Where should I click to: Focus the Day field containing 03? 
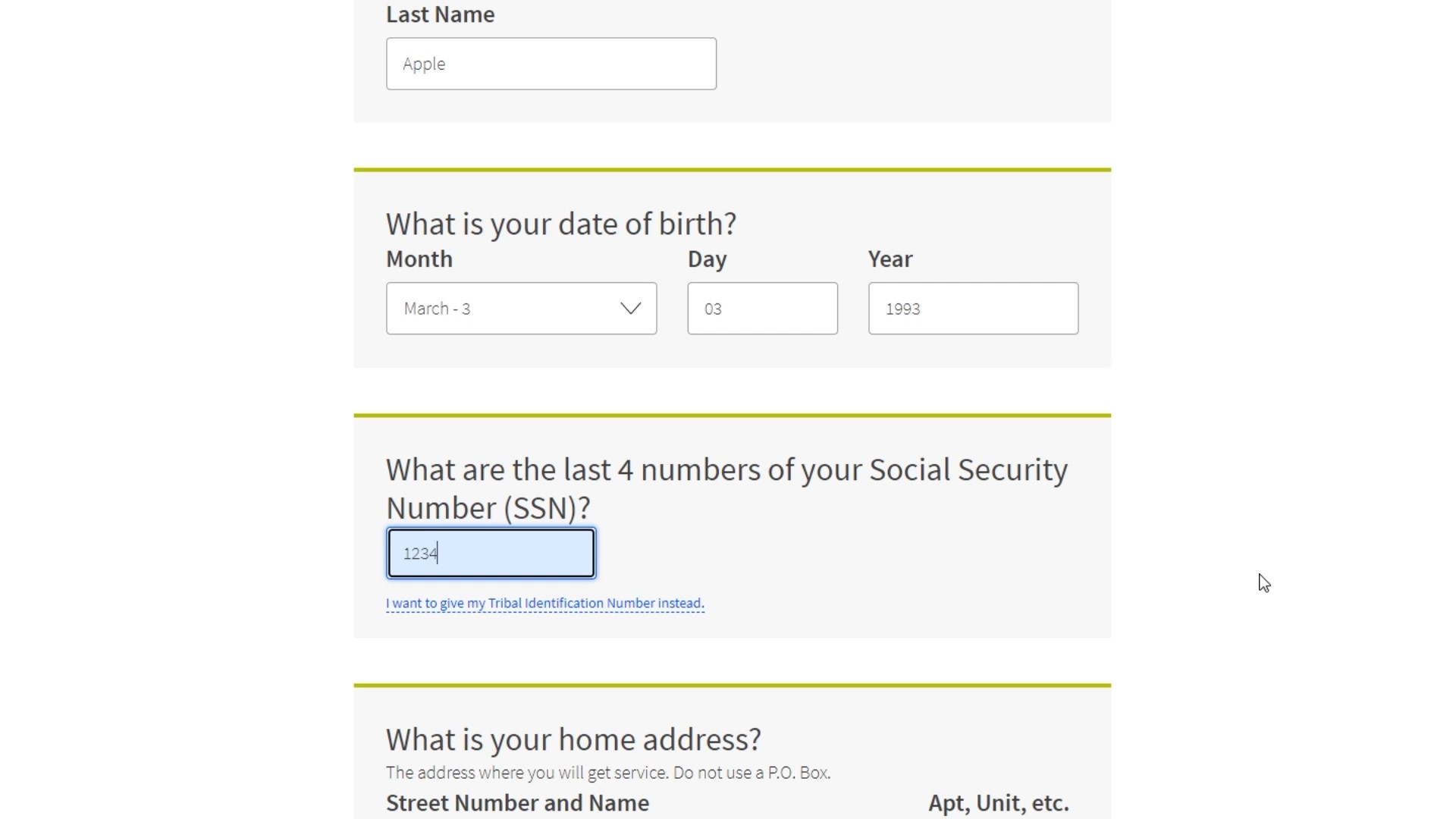tap(762, 309)
